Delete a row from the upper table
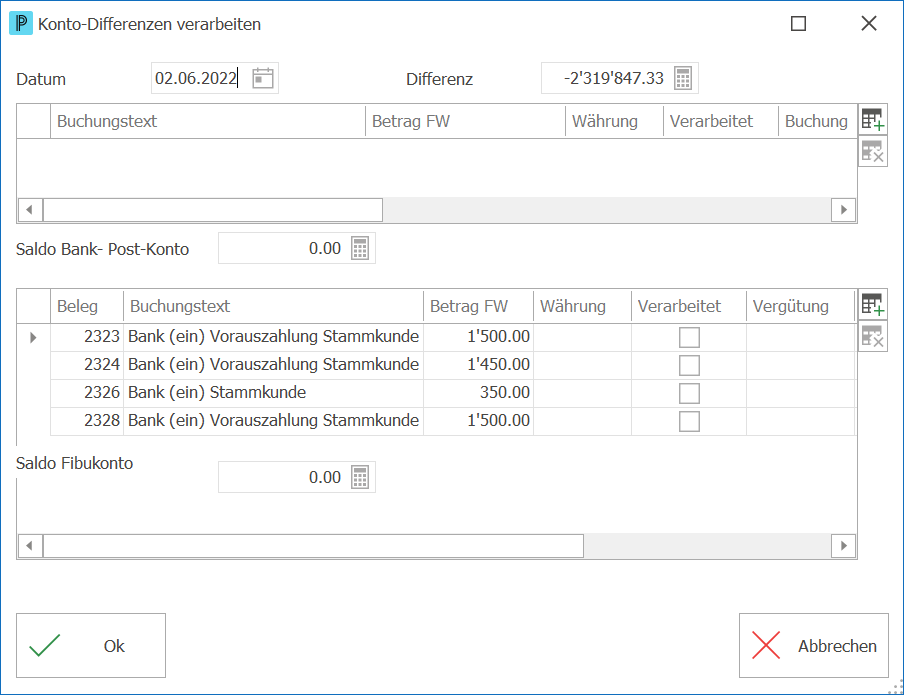Viewport: 904px width, 695px height. [x=872, y=152]
